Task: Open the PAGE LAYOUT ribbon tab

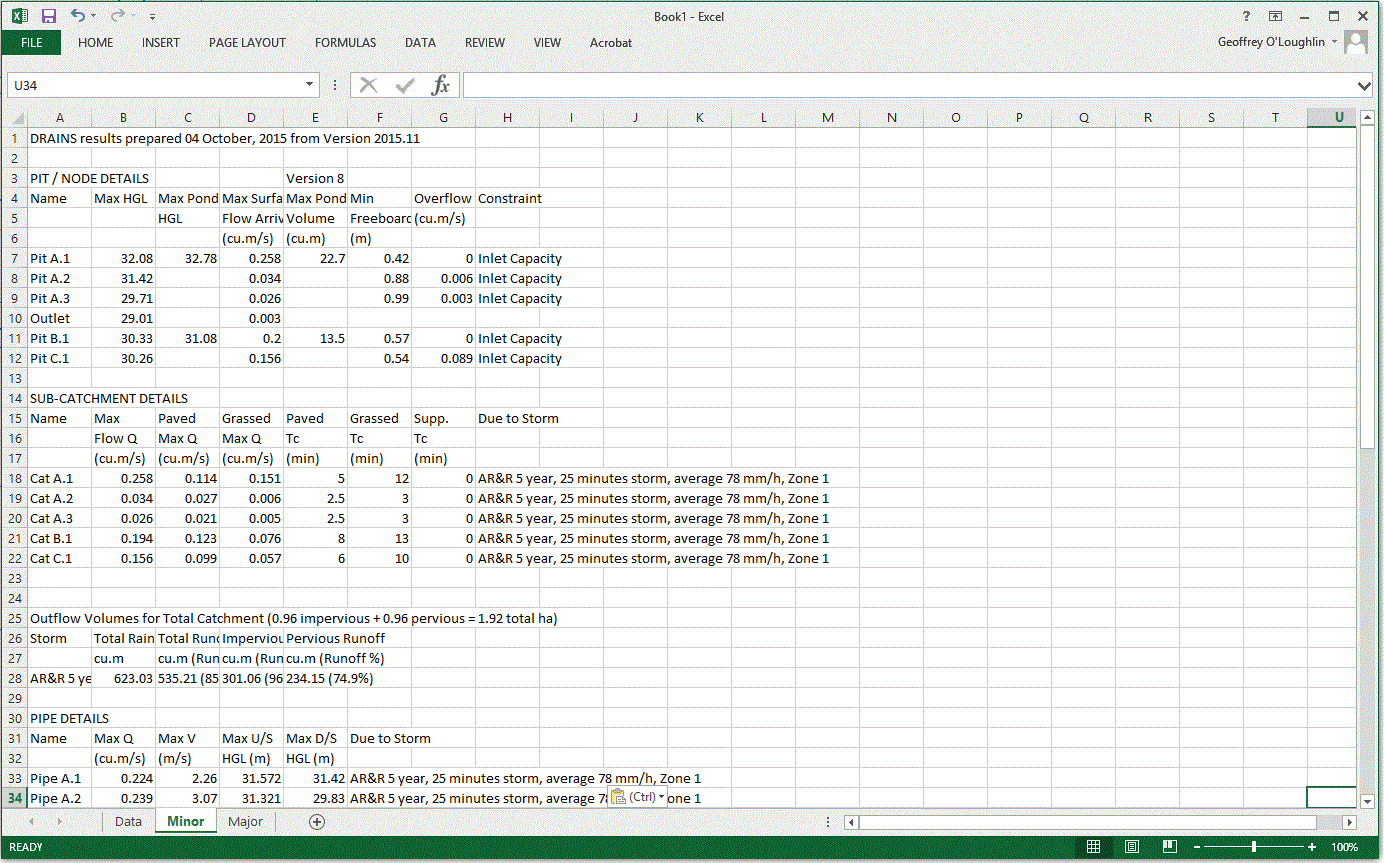Action: [x=247, y=43]
